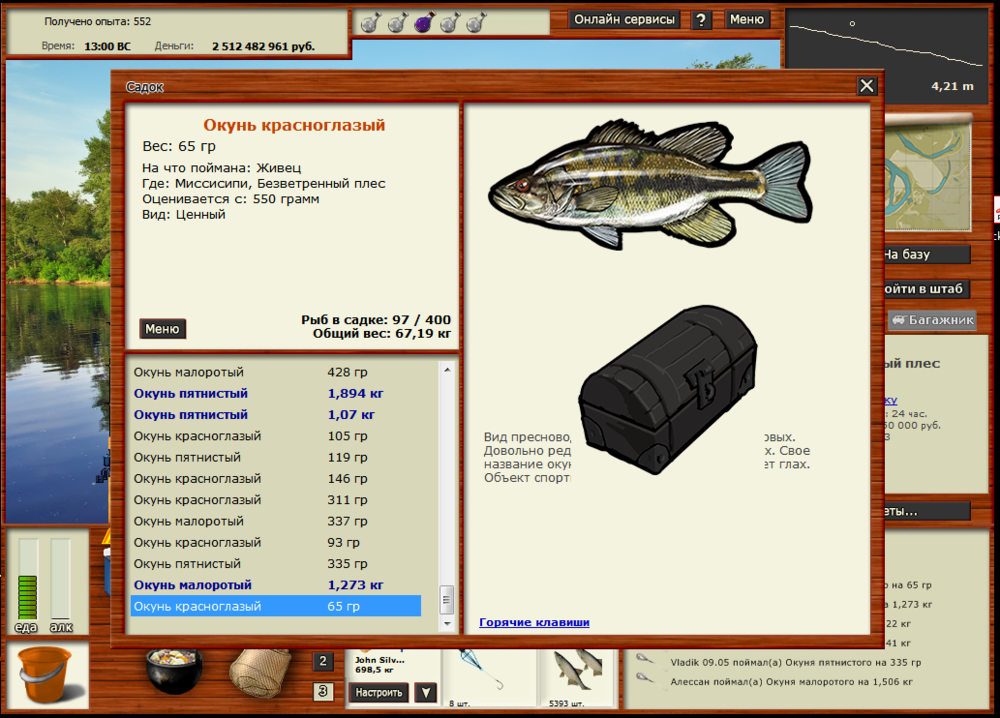The width and height of the screenshot is (1000, 718).
Task: Switch to rod slot 2
Action: (x=323, y=661)
